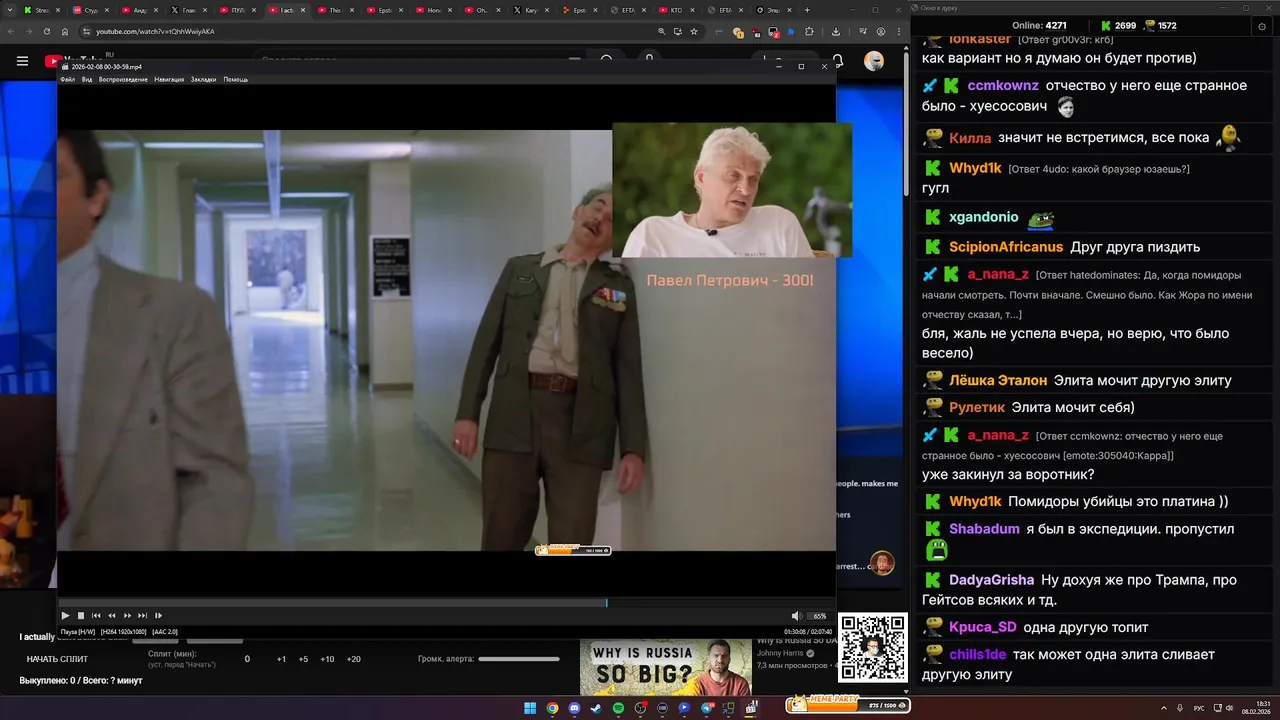The width and height of the screenshot is (1280, 720).
Task: Switch to the Kick 'Stre' tab
Action: pos(41,10)
